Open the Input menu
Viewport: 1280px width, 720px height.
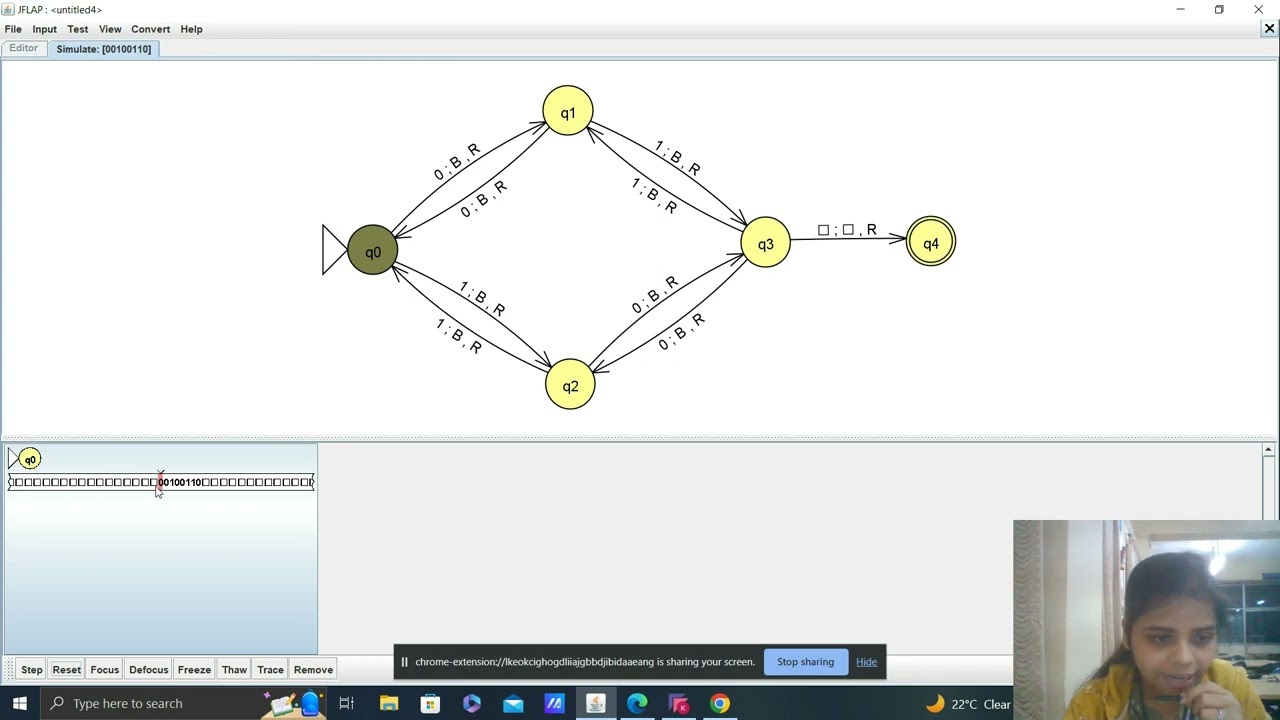(x=44, y=29)
